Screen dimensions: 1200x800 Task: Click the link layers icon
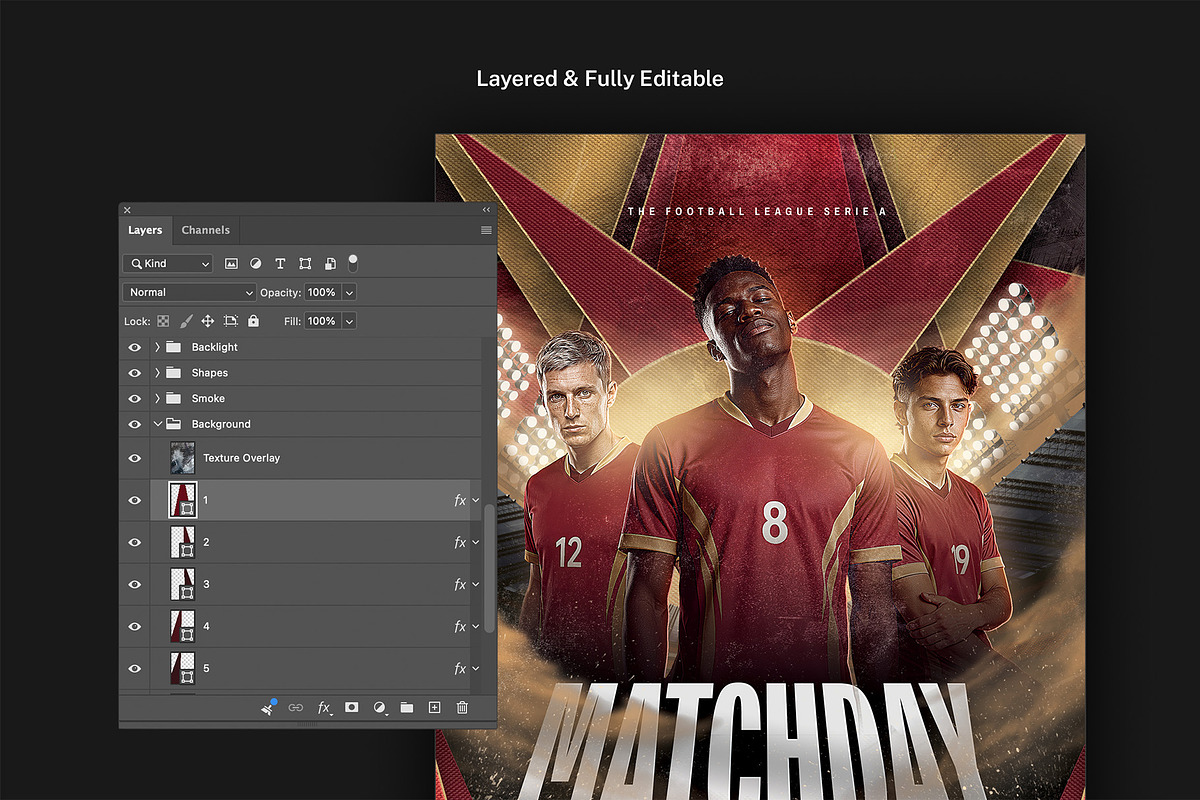pyautogui.click(x=296, y=707)
